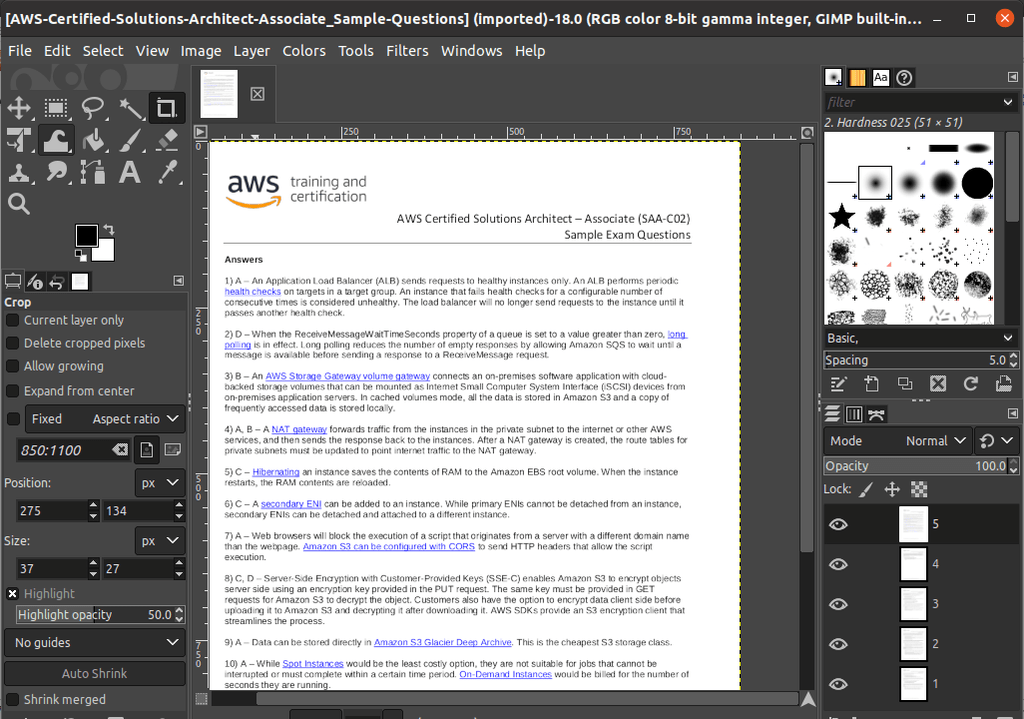The image size is (1024, 719).
Task: Lock pixels of the layer
Action: (865, 489)
